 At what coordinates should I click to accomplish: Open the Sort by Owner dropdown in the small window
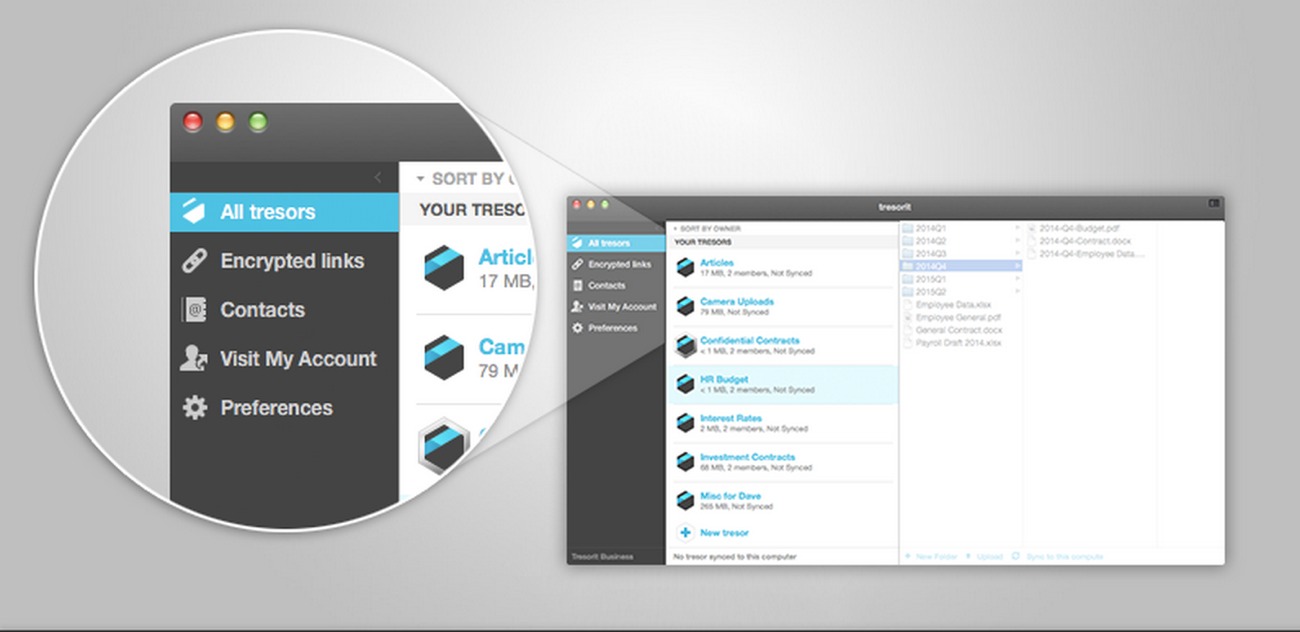[x=706, y=229]
